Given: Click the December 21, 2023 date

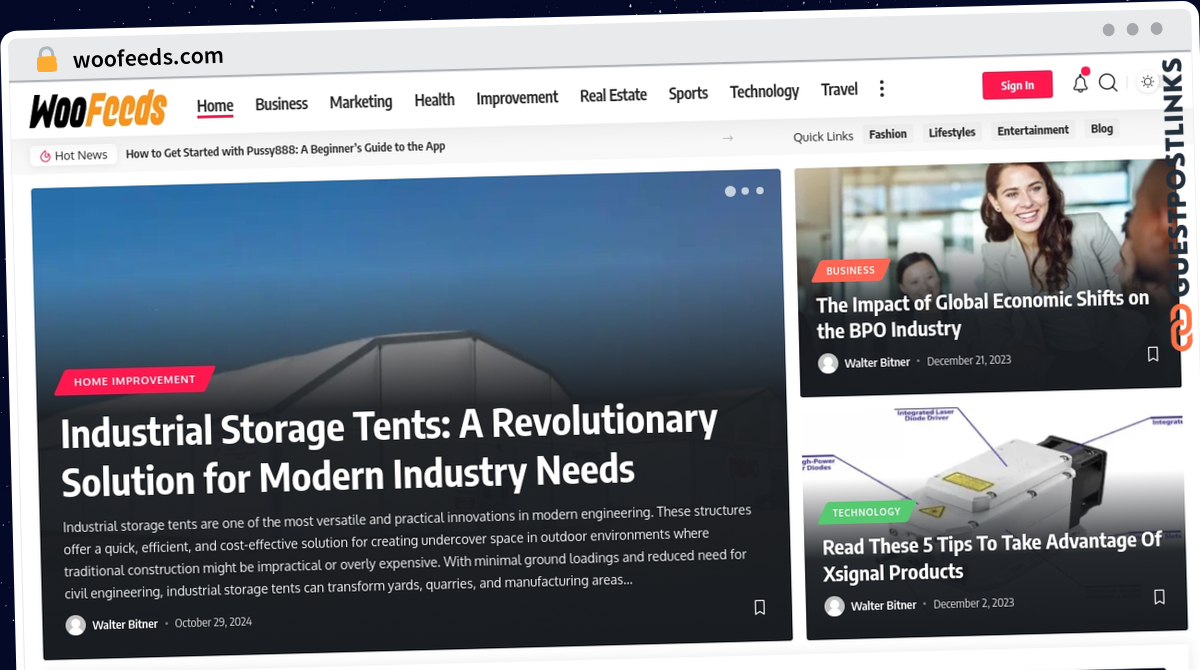Looking at the screenshot, I should point(969,360).
